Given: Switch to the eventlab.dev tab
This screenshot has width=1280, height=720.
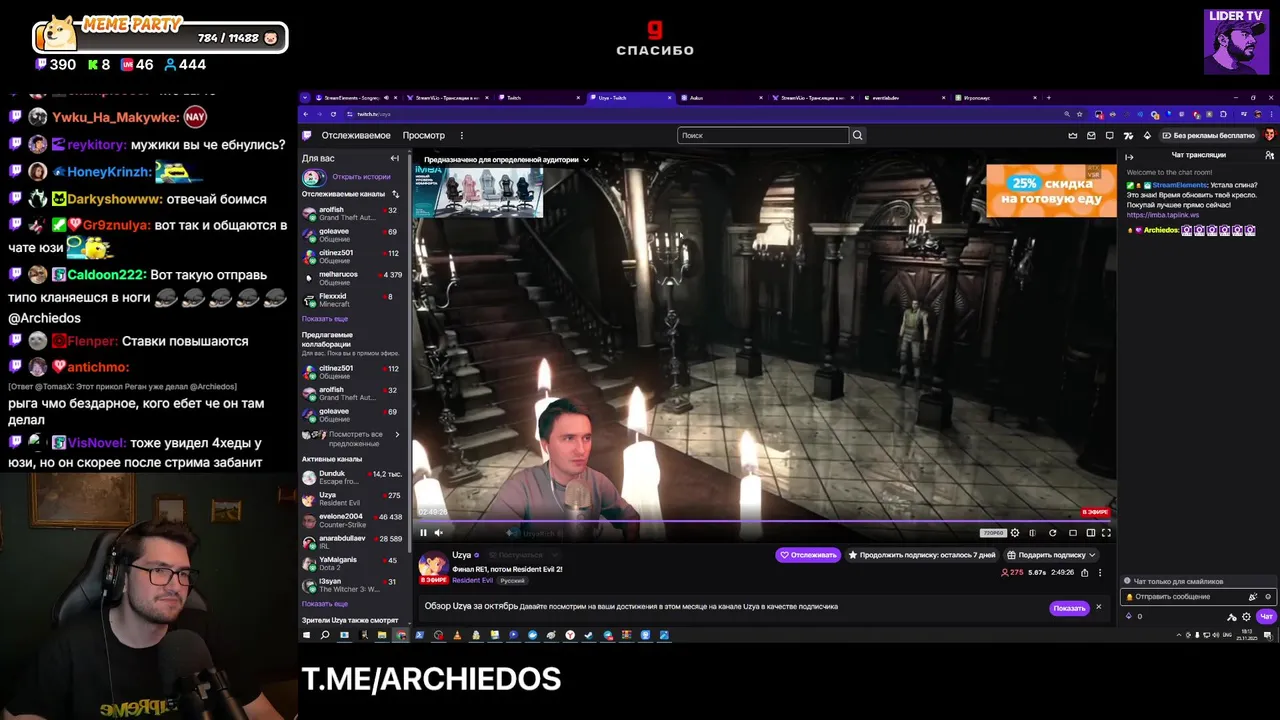Looking at the screenshot, I should [903, 98].
